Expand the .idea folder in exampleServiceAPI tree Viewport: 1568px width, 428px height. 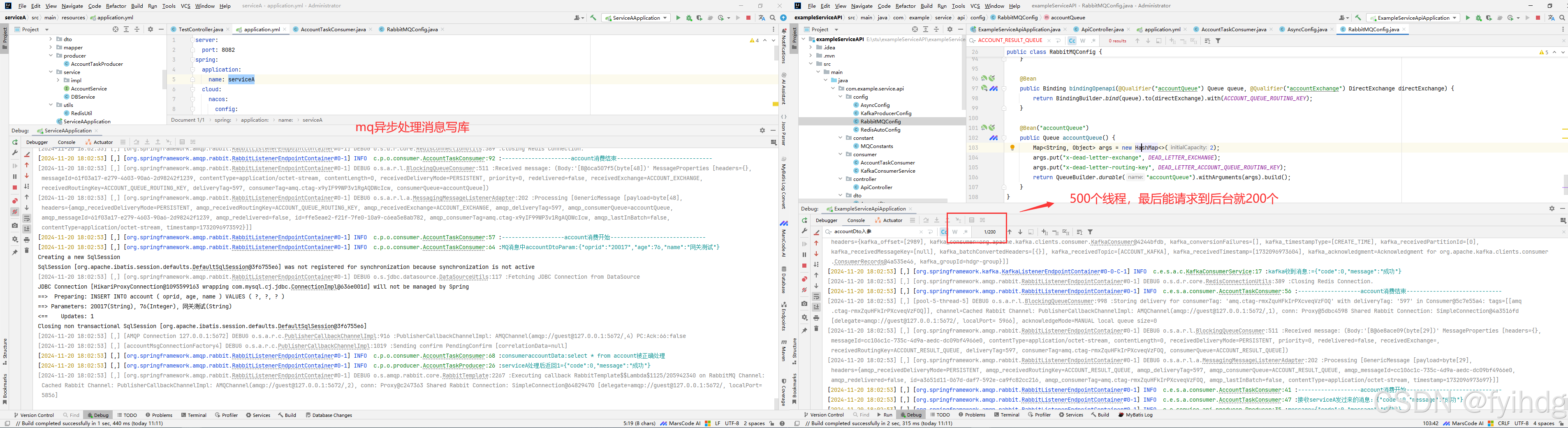811,48
